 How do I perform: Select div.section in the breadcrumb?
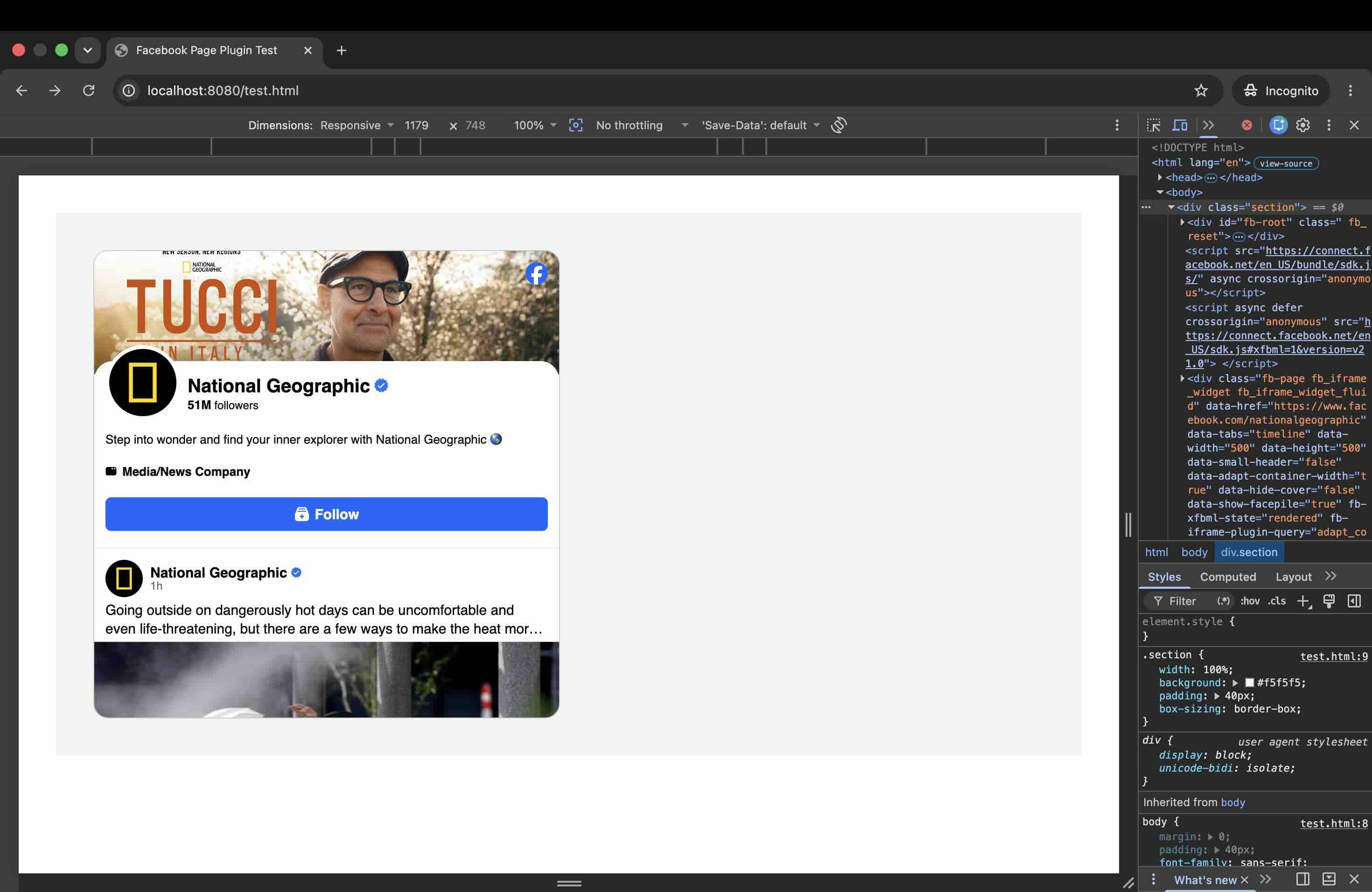1249,552
